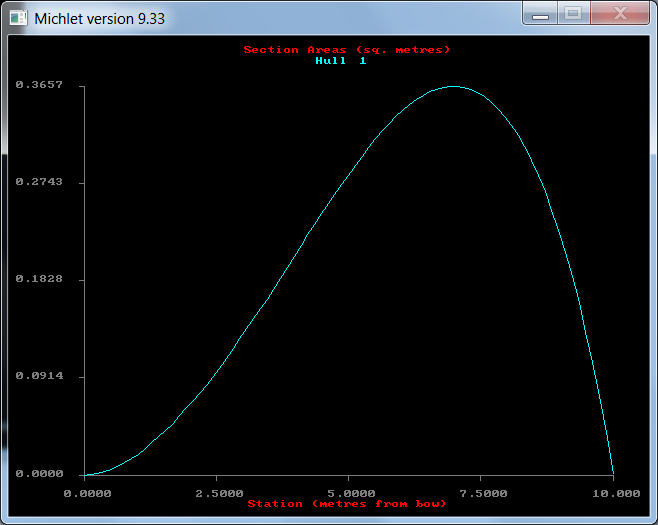Click the 0.0000 x-axis station label
The width and height of the screenshot is (658, 525).
(87, 493)
